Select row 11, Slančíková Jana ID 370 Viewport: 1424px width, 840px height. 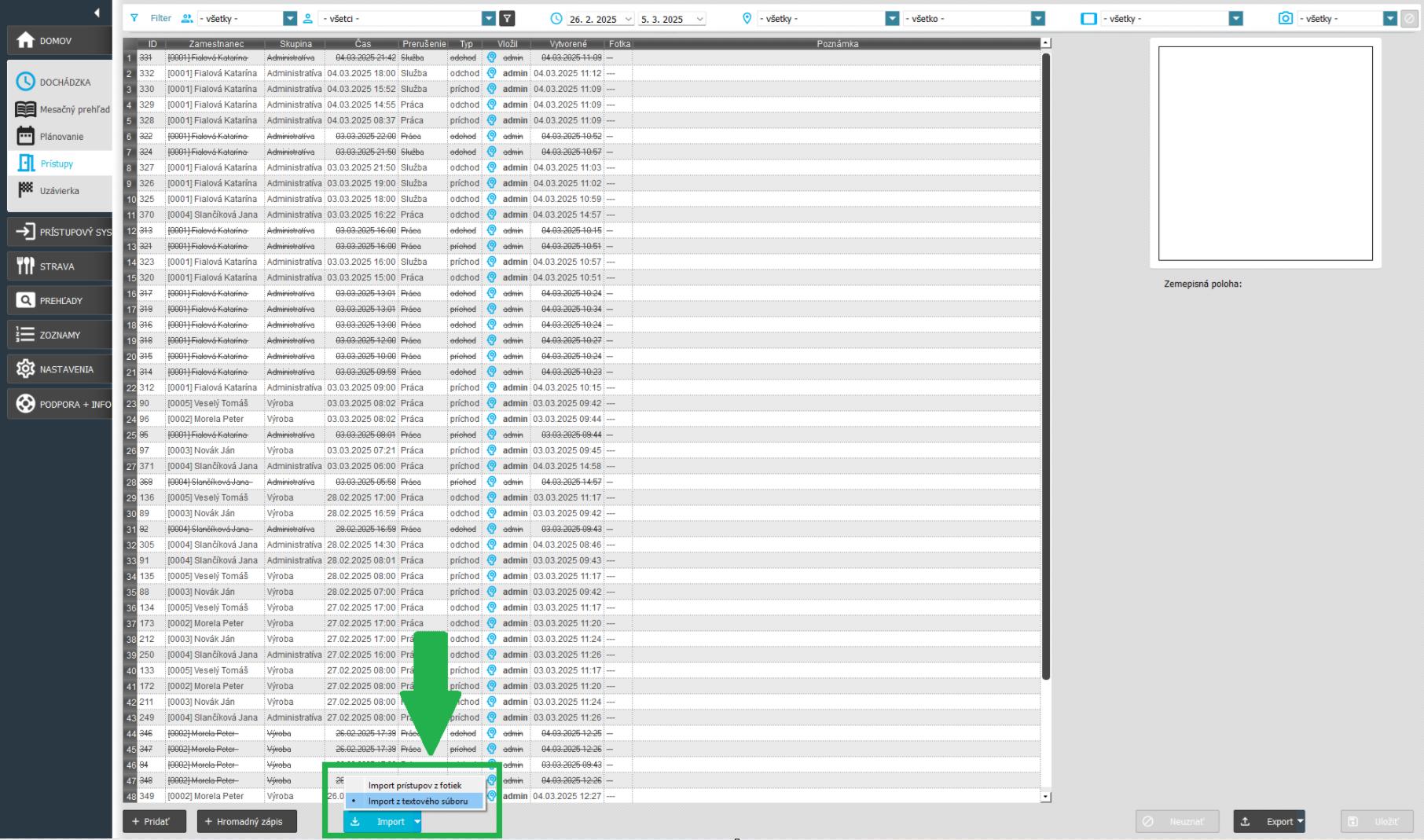582,215
